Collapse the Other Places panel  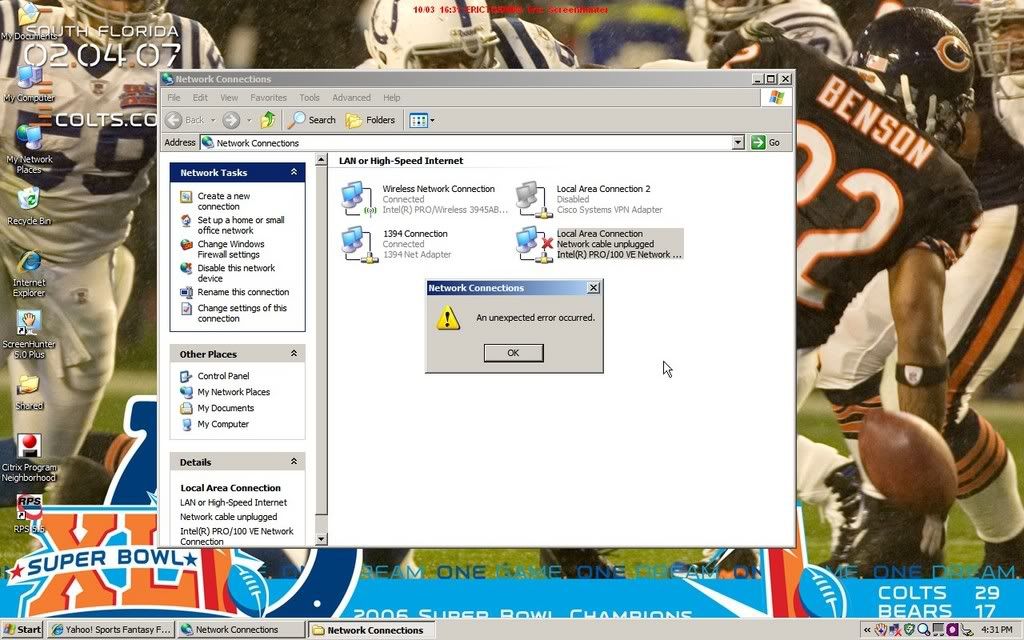point(294,354)
